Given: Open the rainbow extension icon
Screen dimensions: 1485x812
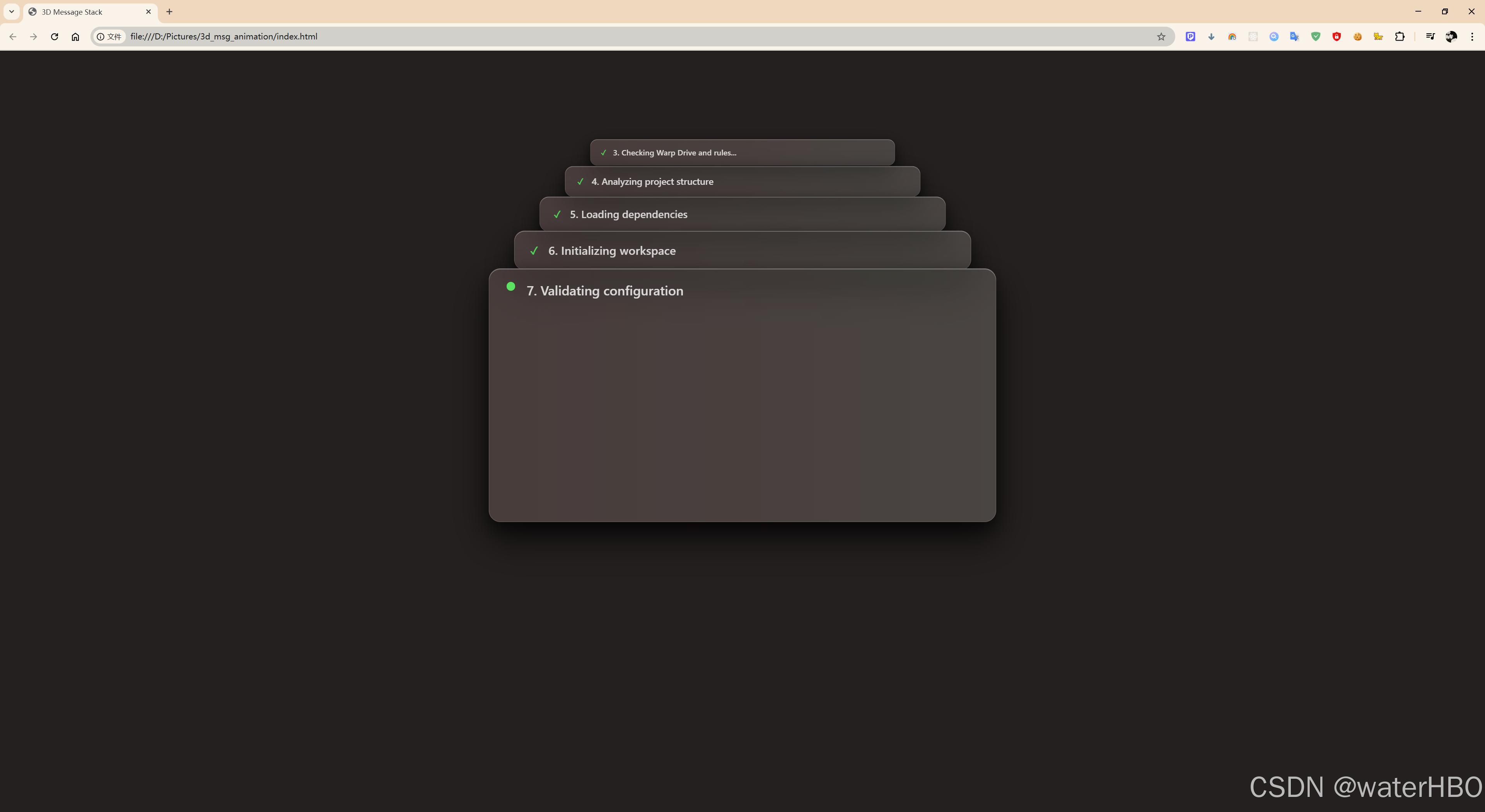Looking at the screenshot, I should coord(1232,36).
